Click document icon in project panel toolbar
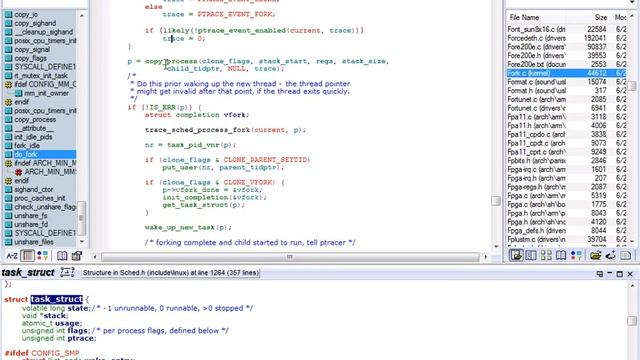Image resolution: width=640 pixels, height=360 pixels. (625, 256)
